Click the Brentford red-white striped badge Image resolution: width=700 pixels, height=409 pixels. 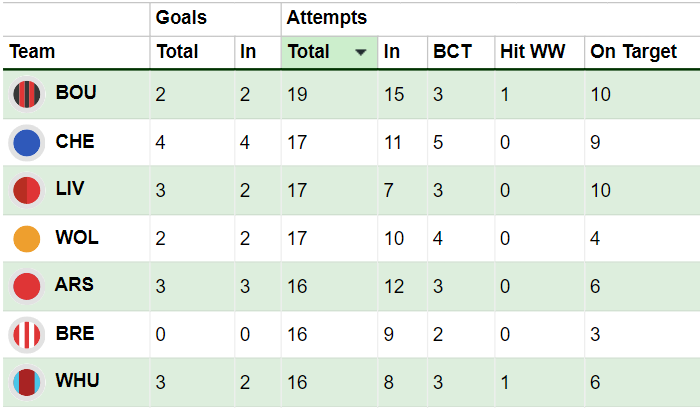27,335
